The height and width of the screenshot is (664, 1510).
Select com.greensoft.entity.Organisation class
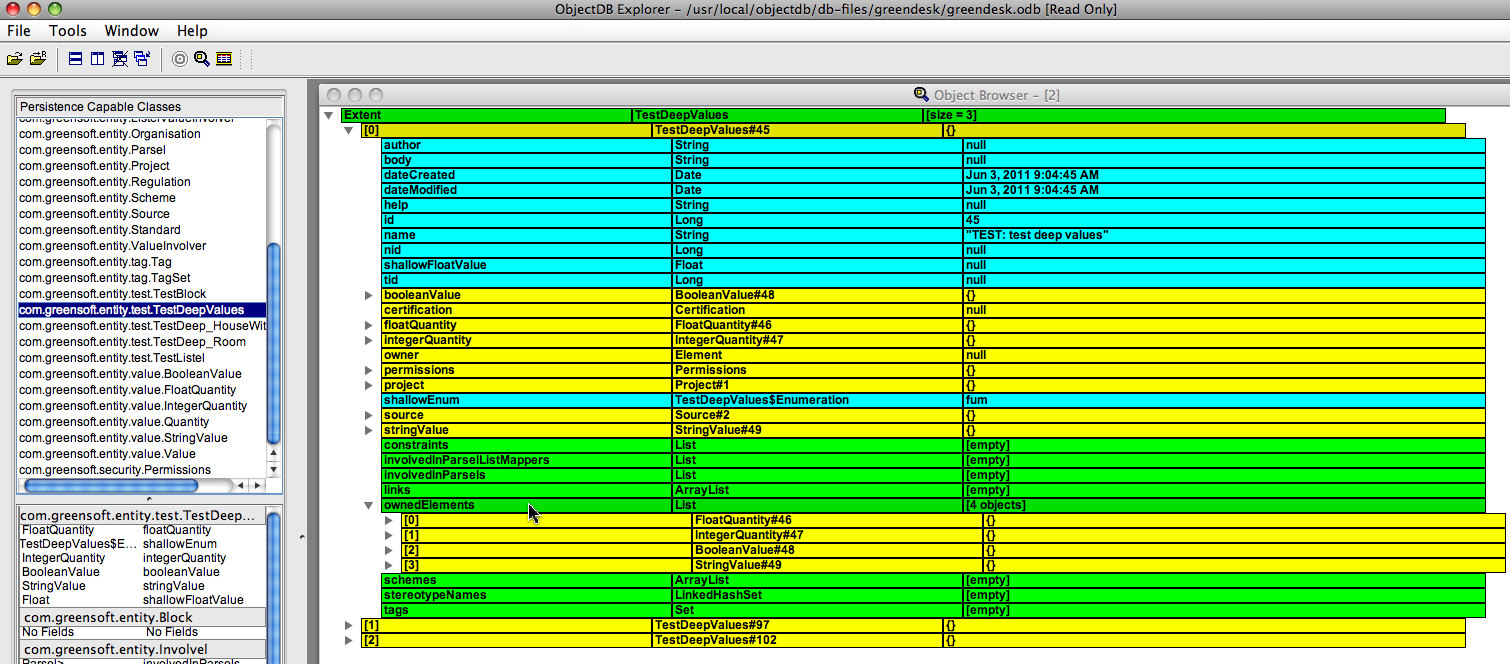pos(142,134)
